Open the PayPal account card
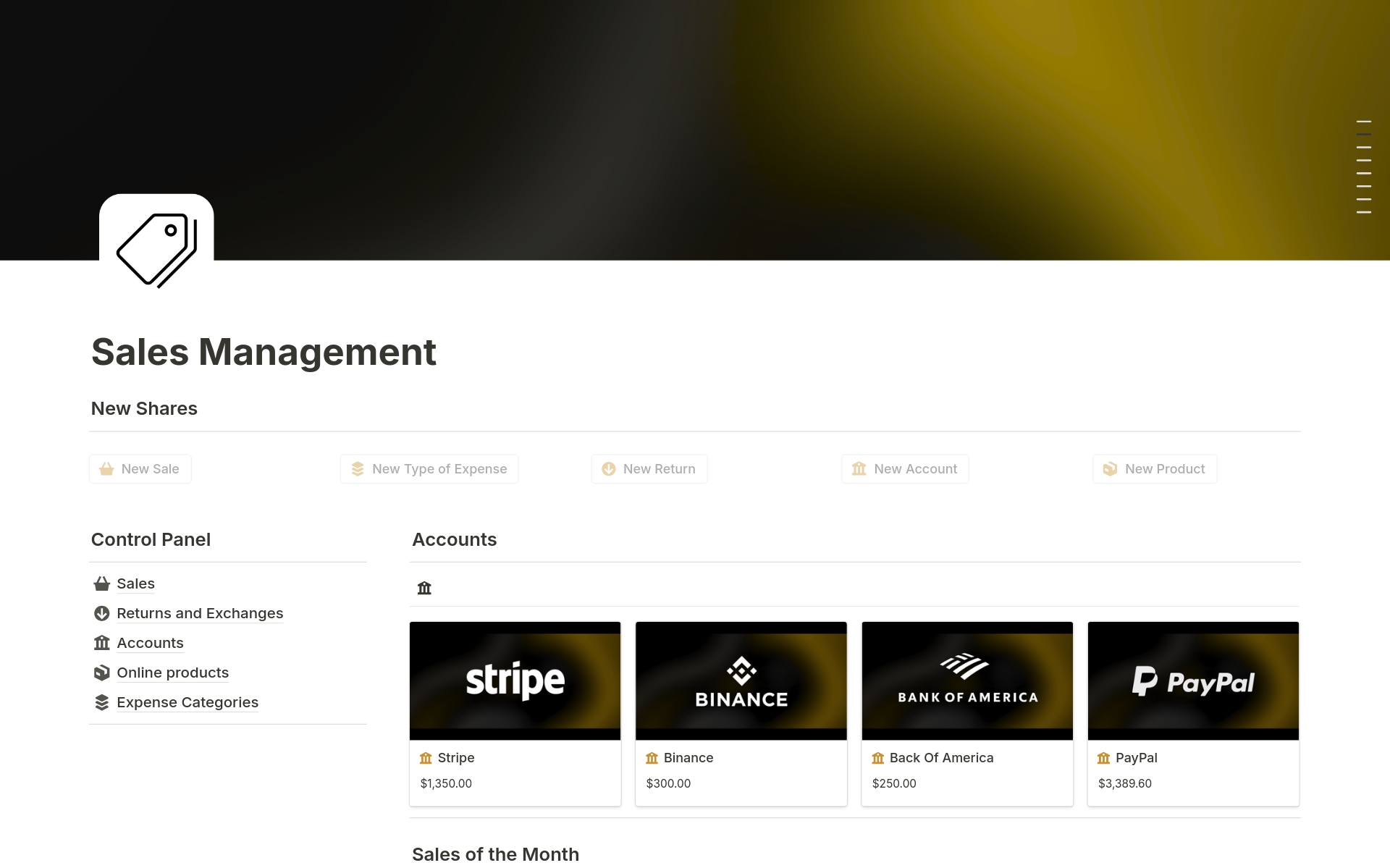The height and width of the screenshot is (868, 1390). pos(1193,681)
